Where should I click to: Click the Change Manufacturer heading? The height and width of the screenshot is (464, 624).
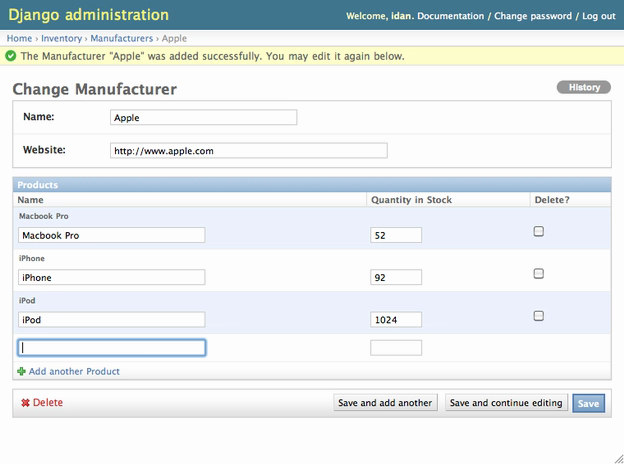tap(95, 89)
